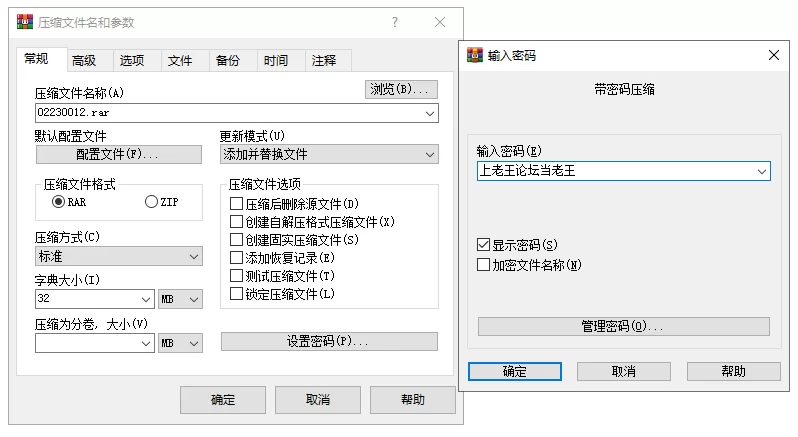The height and width of the screenshot is (437, 798).
Task: Click the WinRAR icon in the 输入密码 title bar
Action: [x=475, y=55]
